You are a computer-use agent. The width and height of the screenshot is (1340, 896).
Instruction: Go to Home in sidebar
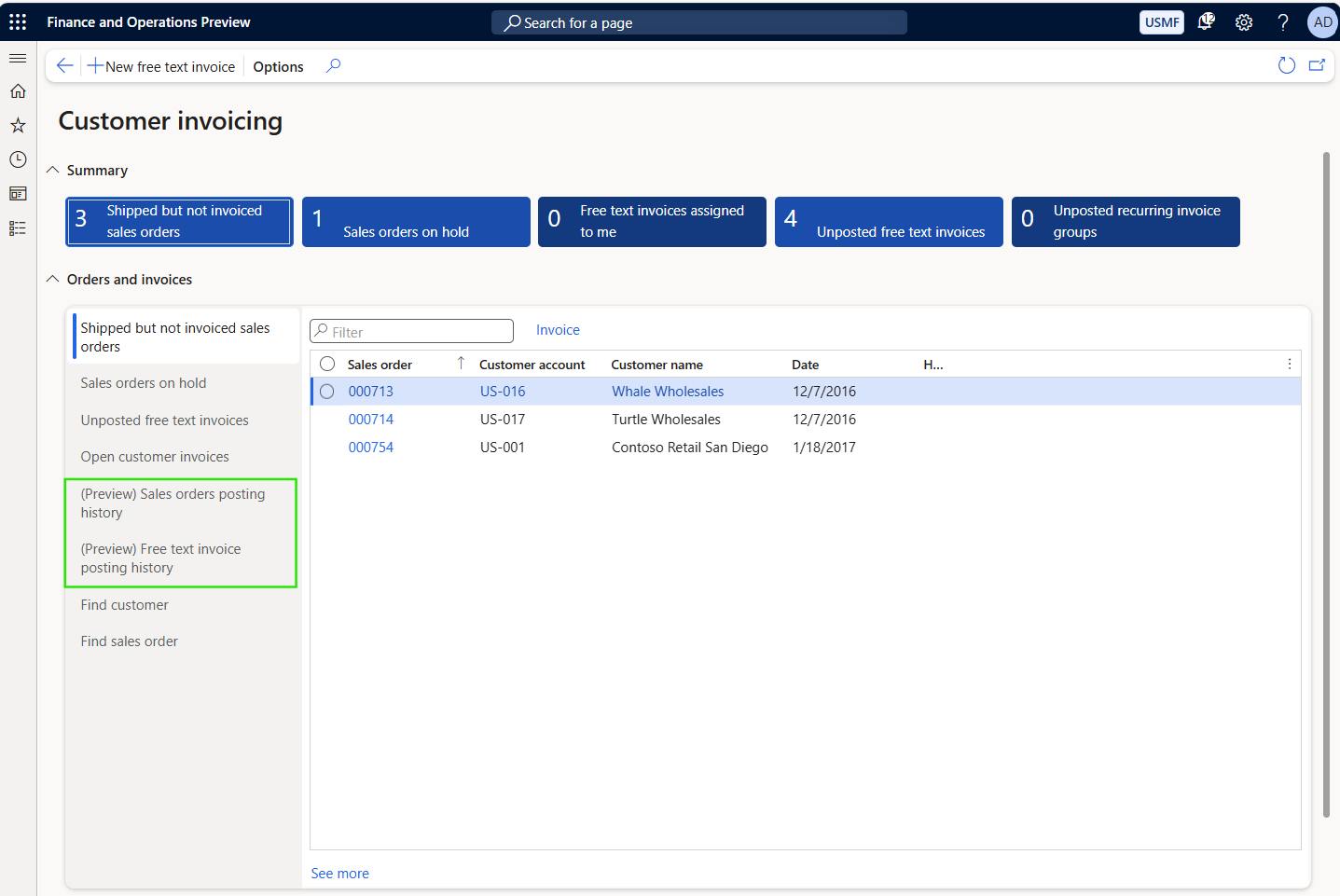[18, 91]
